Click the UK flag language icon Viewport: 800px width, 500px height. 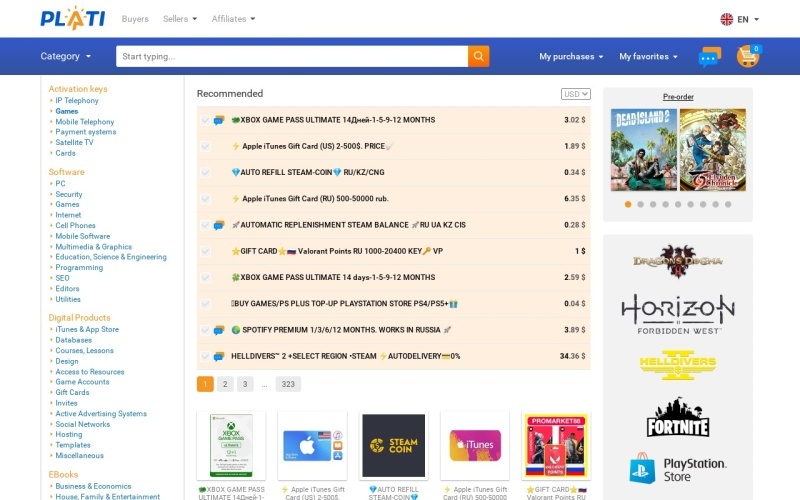pyautogui.click(x=727, y=19)
